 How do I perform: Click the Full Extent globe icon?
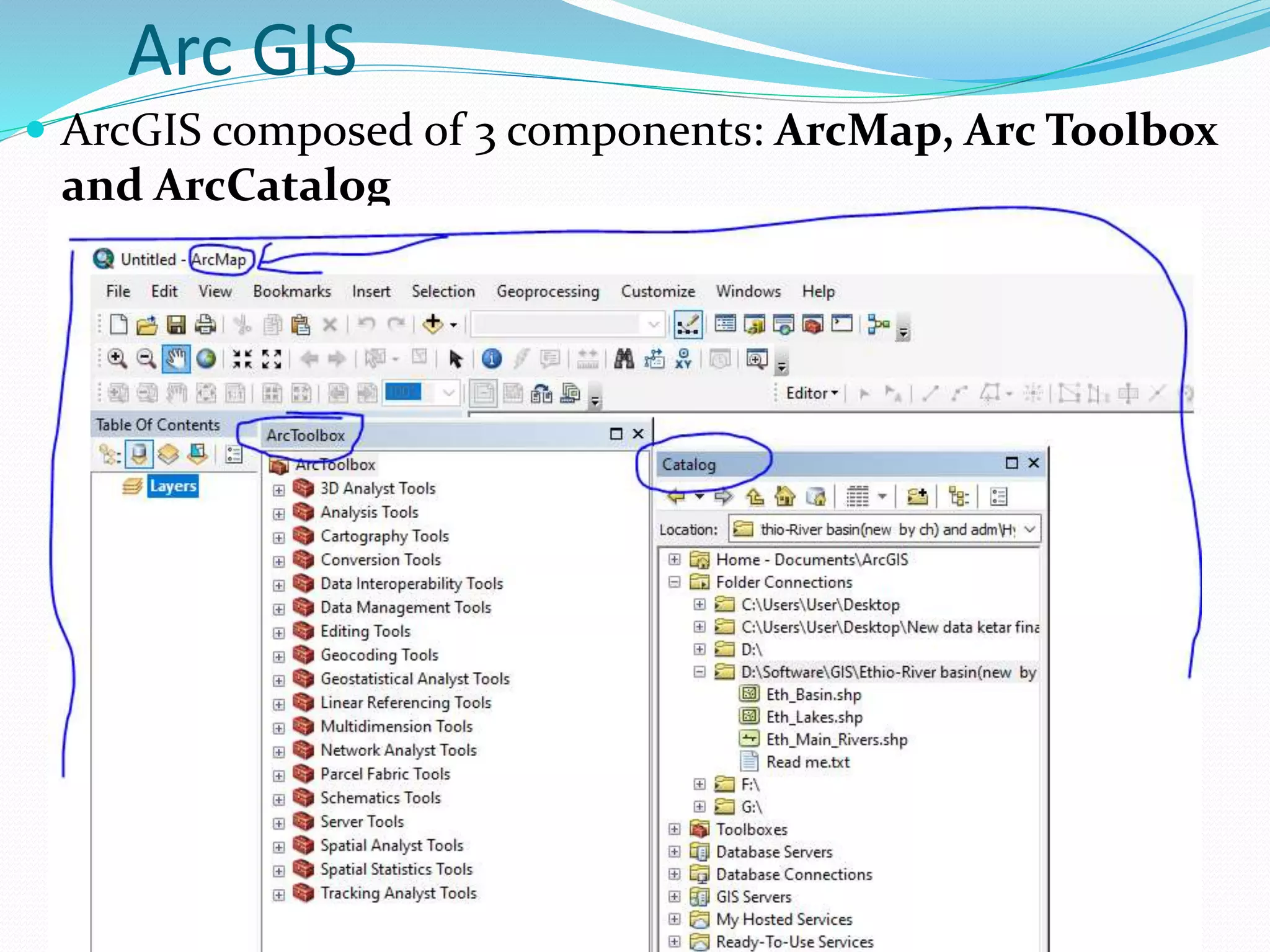[206, 359]
